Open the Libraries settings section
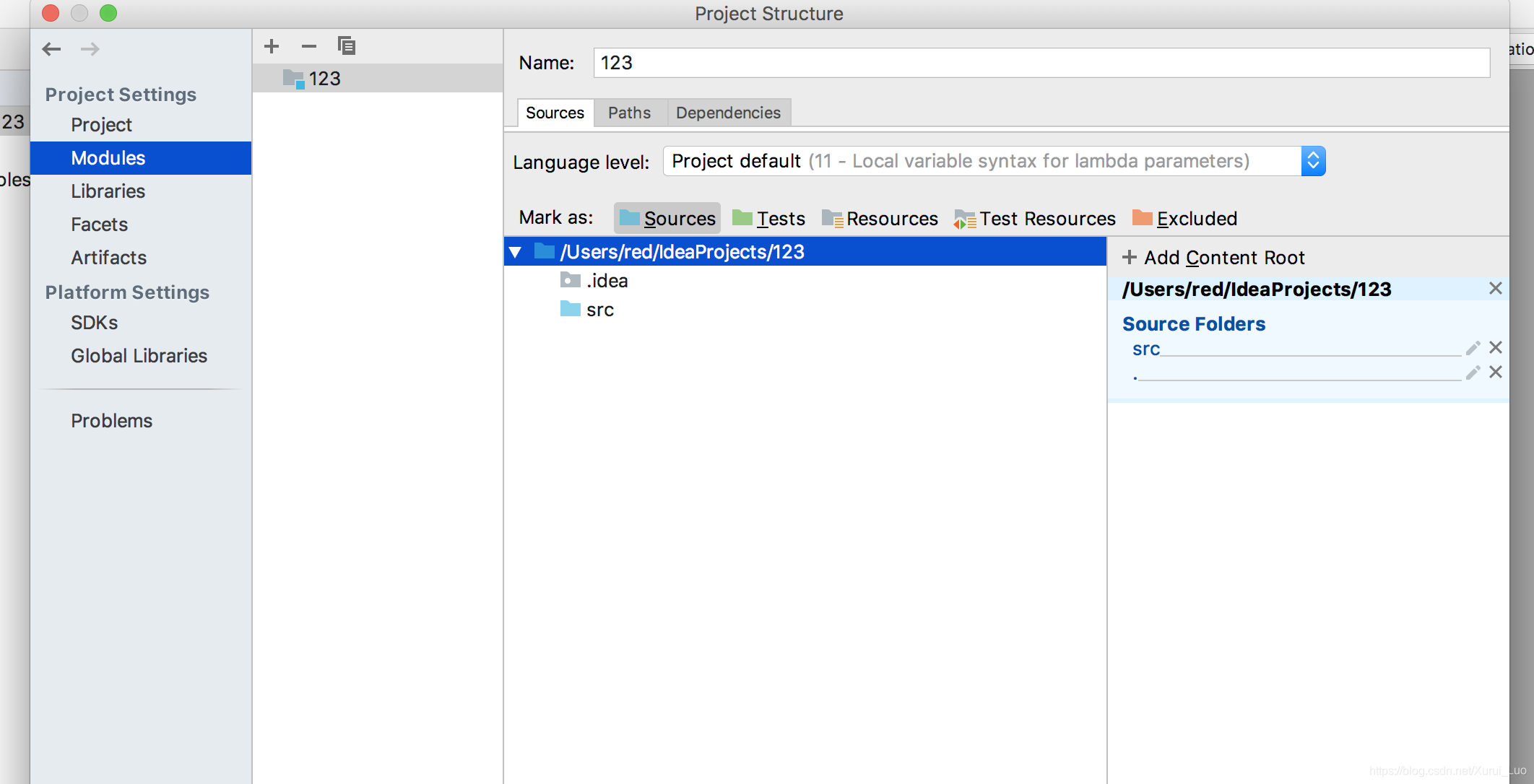Screen dimensions: 1534x784 108,191
